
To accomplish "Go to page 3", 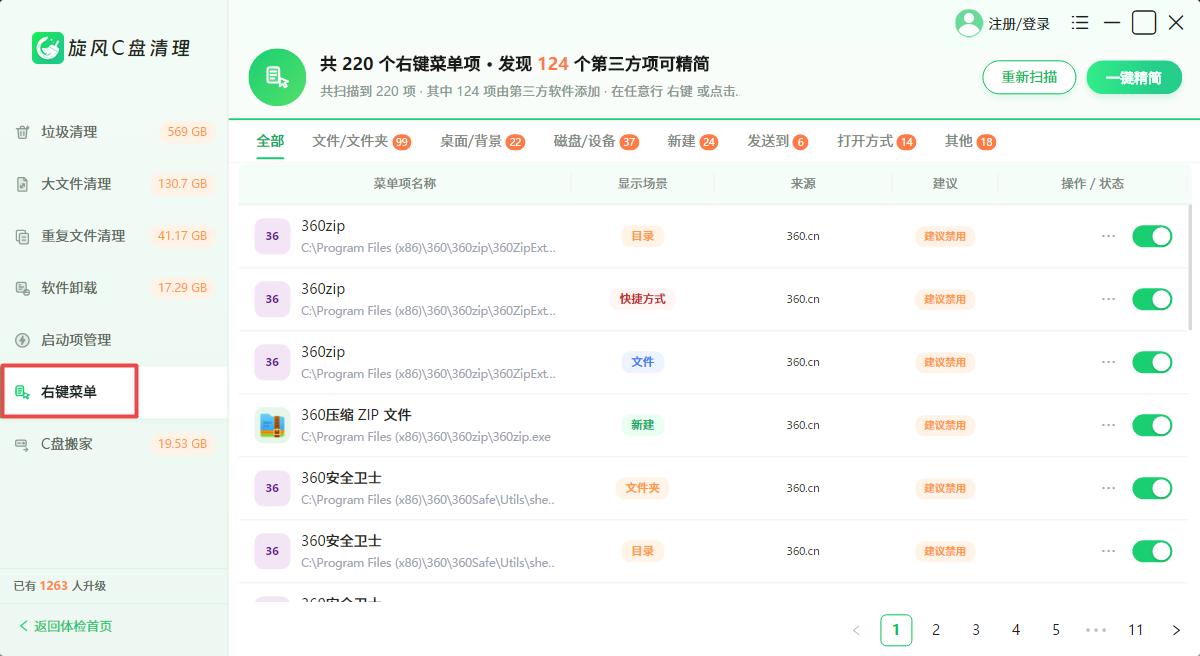I will tap(976, 630).
